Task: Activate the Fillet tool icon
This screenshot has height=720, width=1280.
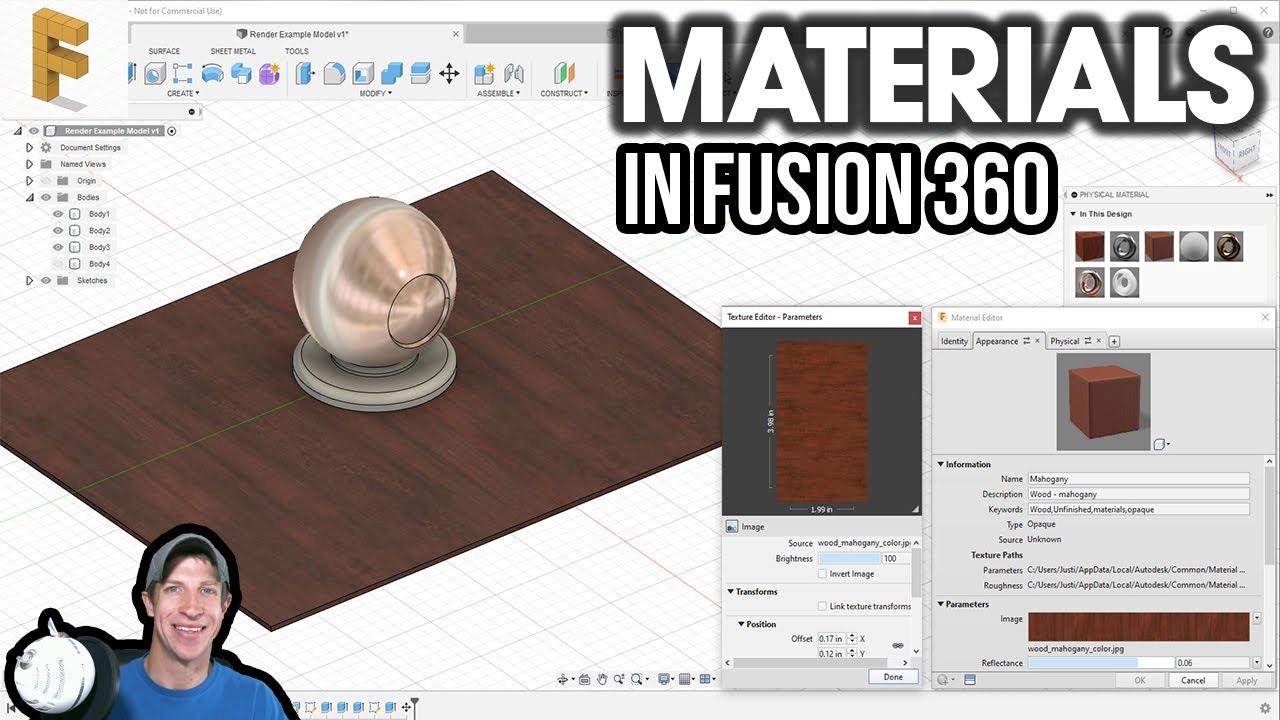Action: pos(334,73)
